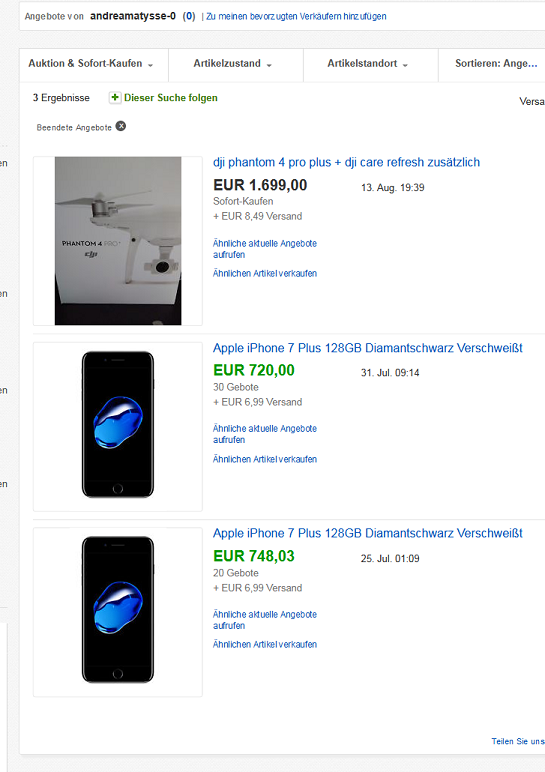This screenshot has height=772, width=545.
Task: Click the iPhone thumbnail with 20 Gebote
Action: click(118, 610)
